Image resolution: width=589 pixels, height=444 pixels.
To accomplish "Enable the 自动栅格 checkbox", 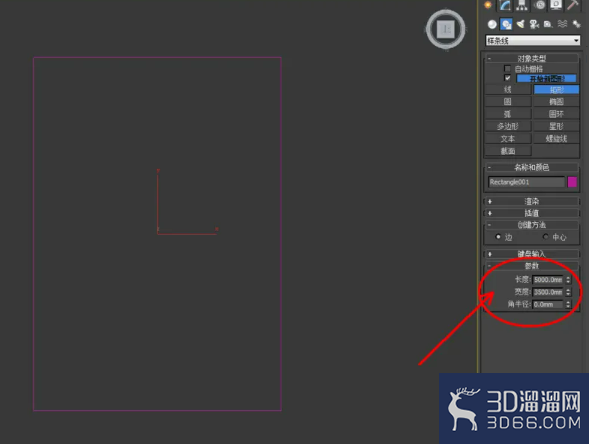I will tap(507, 69).
